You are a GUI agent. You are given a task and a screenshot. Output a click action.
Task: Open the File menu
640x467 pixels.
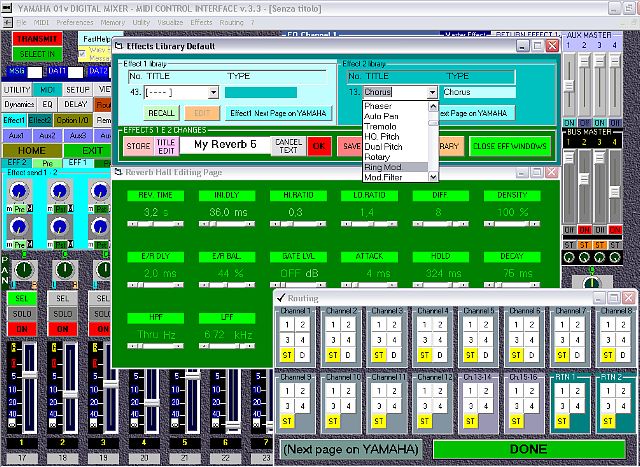pos(21,22)
